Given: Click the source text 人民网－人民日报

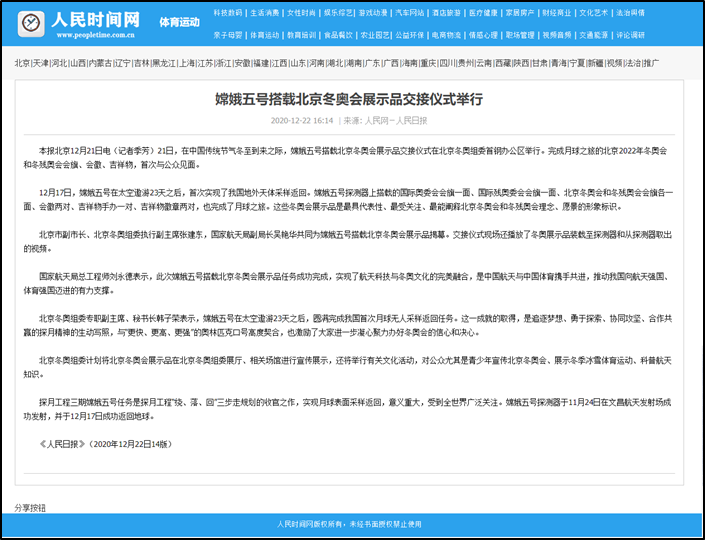Looking at the screenshot, I should pyautogui.click(x=396, y=120).
